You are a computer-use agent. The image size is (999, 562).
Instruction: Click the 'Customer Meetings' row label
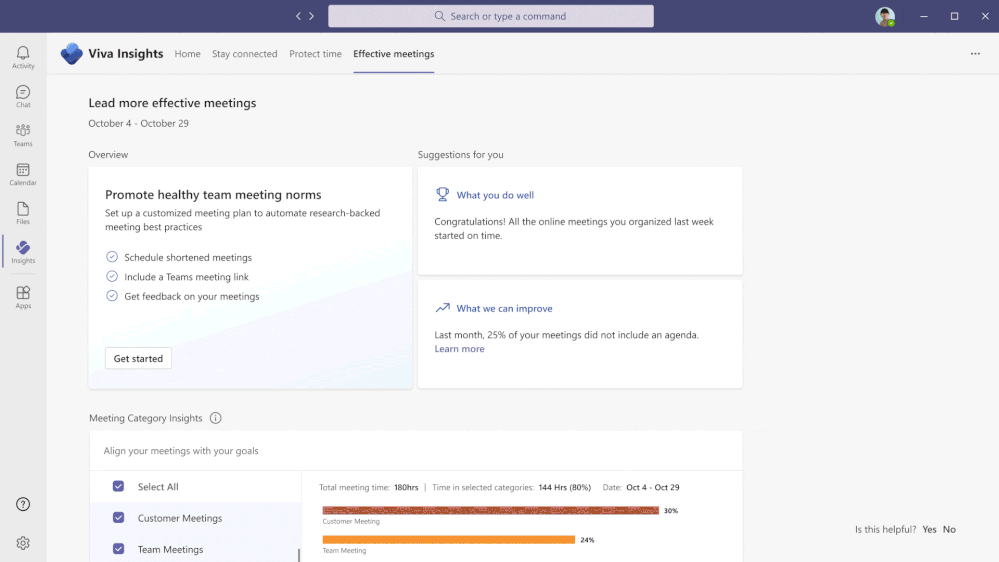click(x=180, y=518)
